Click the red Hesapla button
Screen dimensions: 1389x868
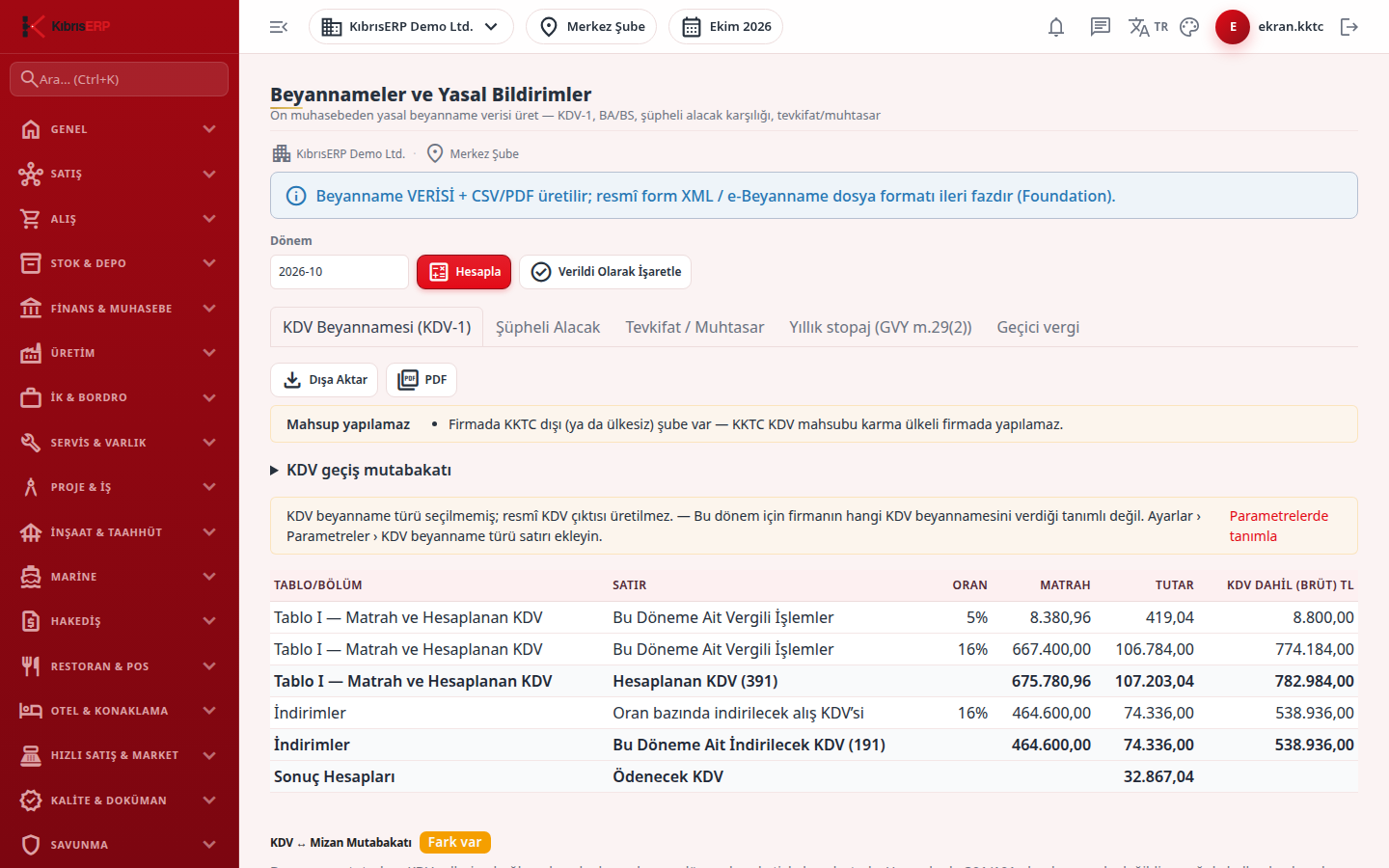(x=464, y=272)
